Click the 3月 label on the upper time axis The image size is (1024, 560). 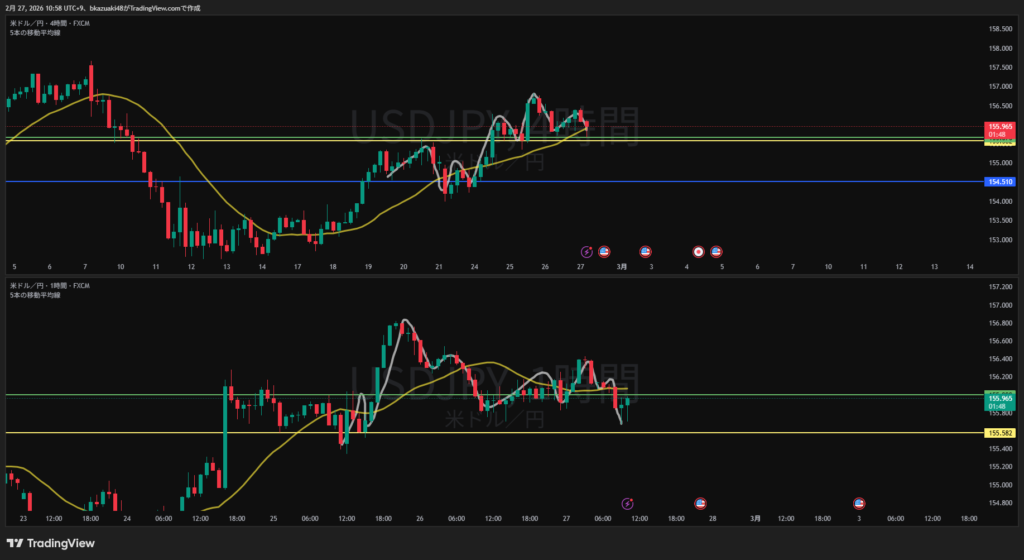point(621,267)
